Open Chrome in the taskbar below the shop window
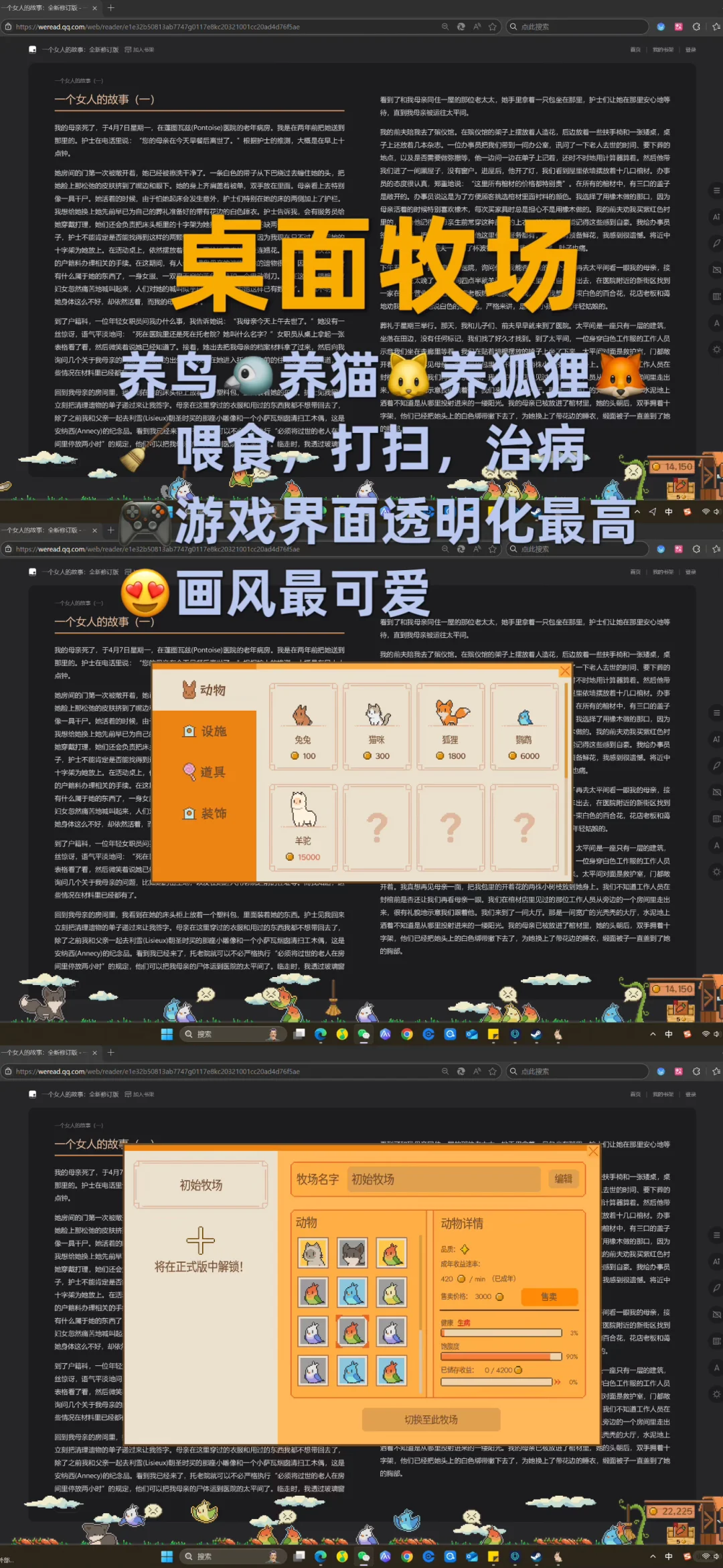This screenshot has height=1568, width=723. point(406,1034)
